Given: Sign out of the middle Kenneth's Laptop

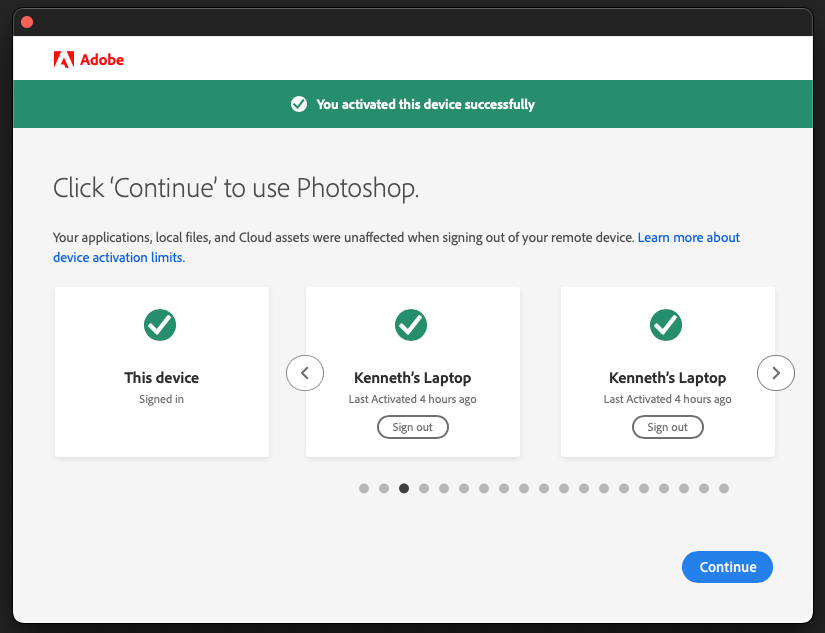Looking at the screenshot, I should 412,427.
